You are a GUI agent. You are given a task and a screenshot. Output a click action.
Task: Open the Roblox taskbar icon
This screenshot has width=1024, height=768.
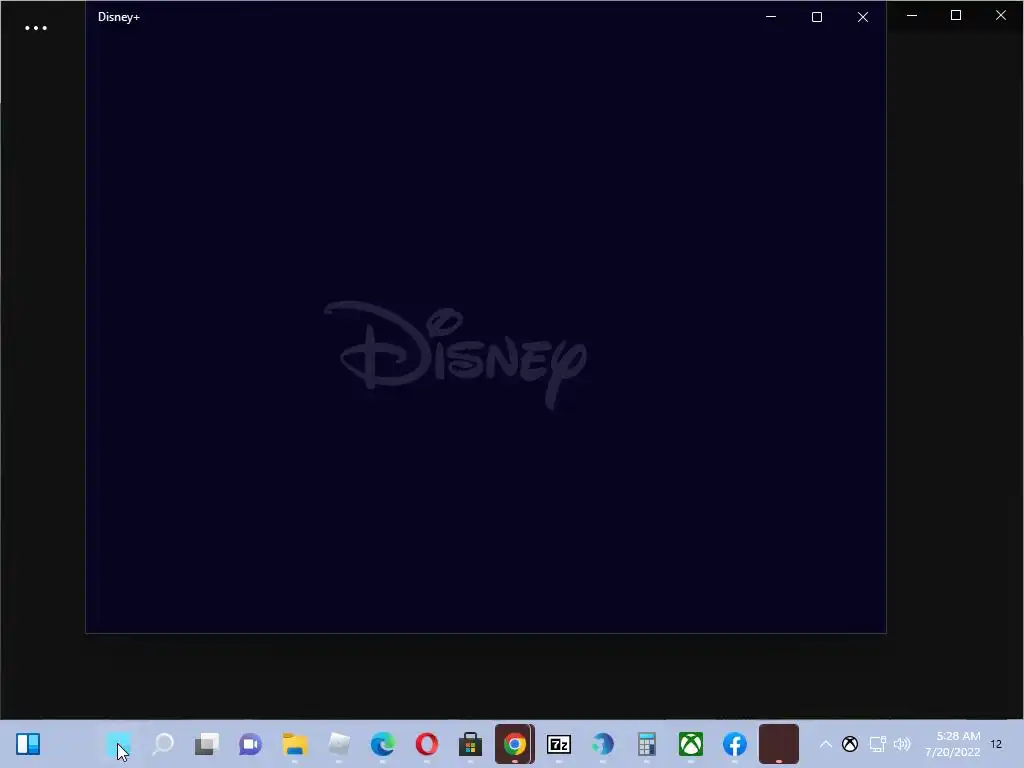pyautogui.click(x=339, y=744)
